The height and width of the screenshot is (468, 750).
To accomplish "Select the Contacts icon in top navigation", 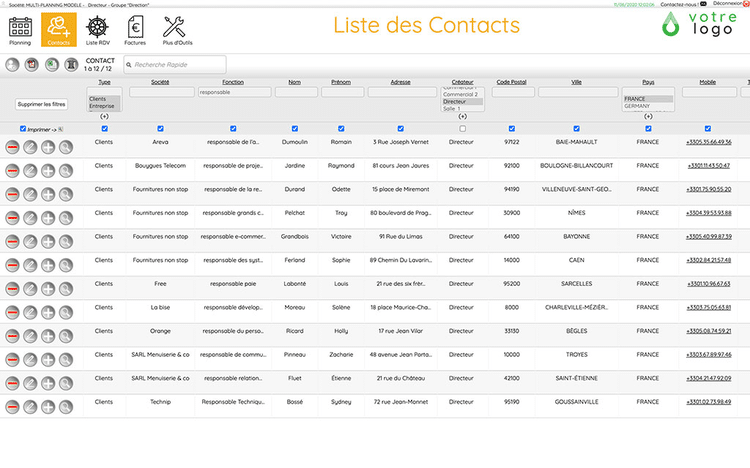I will click(58, 30).
